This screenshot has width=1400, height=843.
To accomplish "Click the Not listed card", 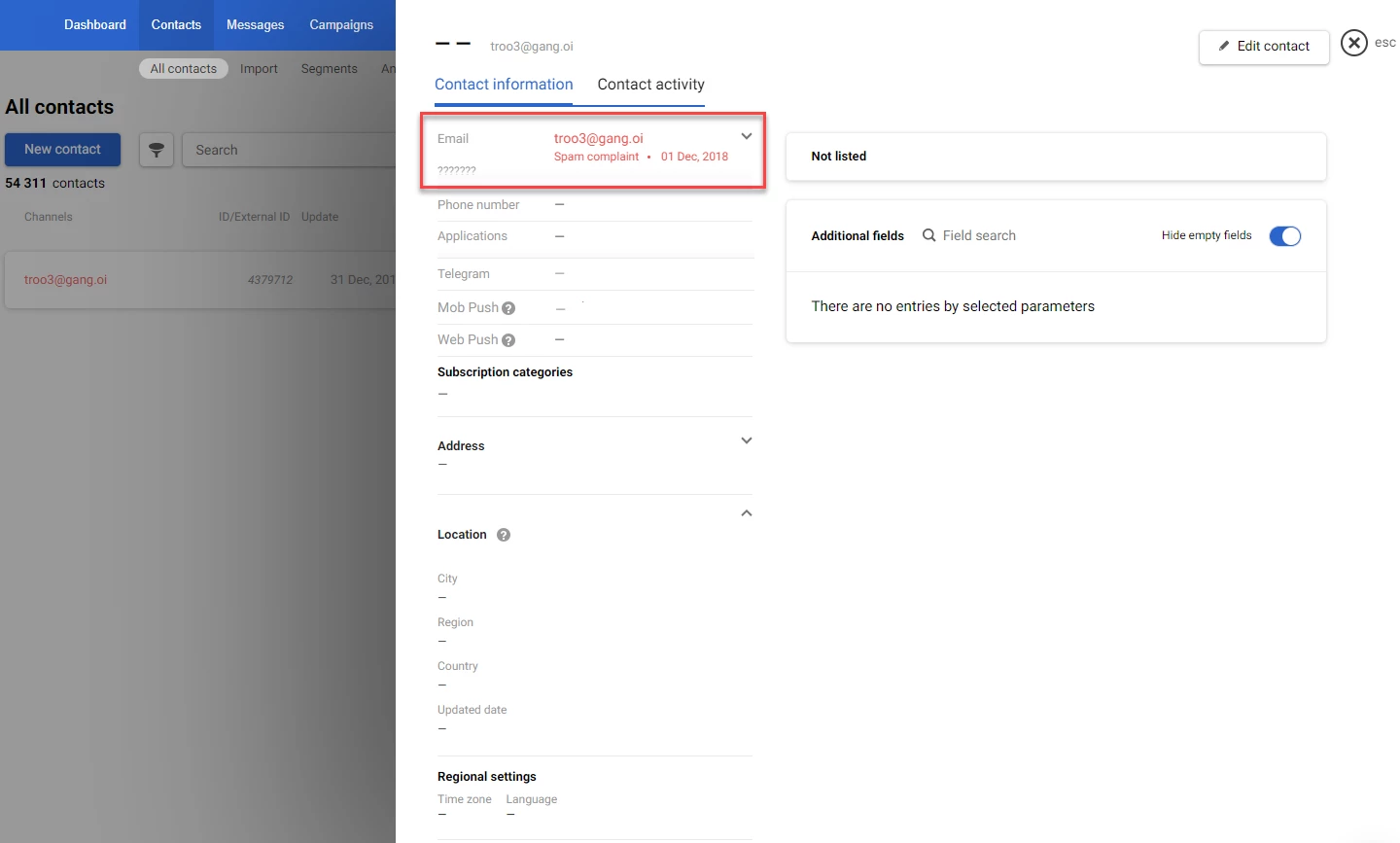I will (1056, 157).
